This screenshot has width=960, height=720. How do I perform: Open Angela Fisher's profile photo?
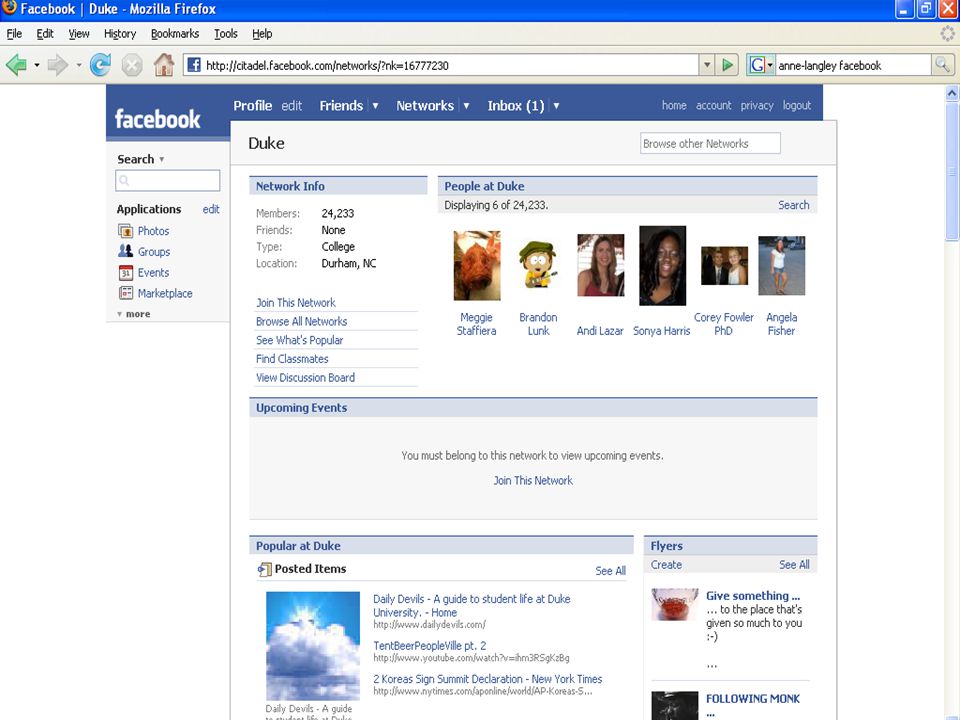click(782, 266)
